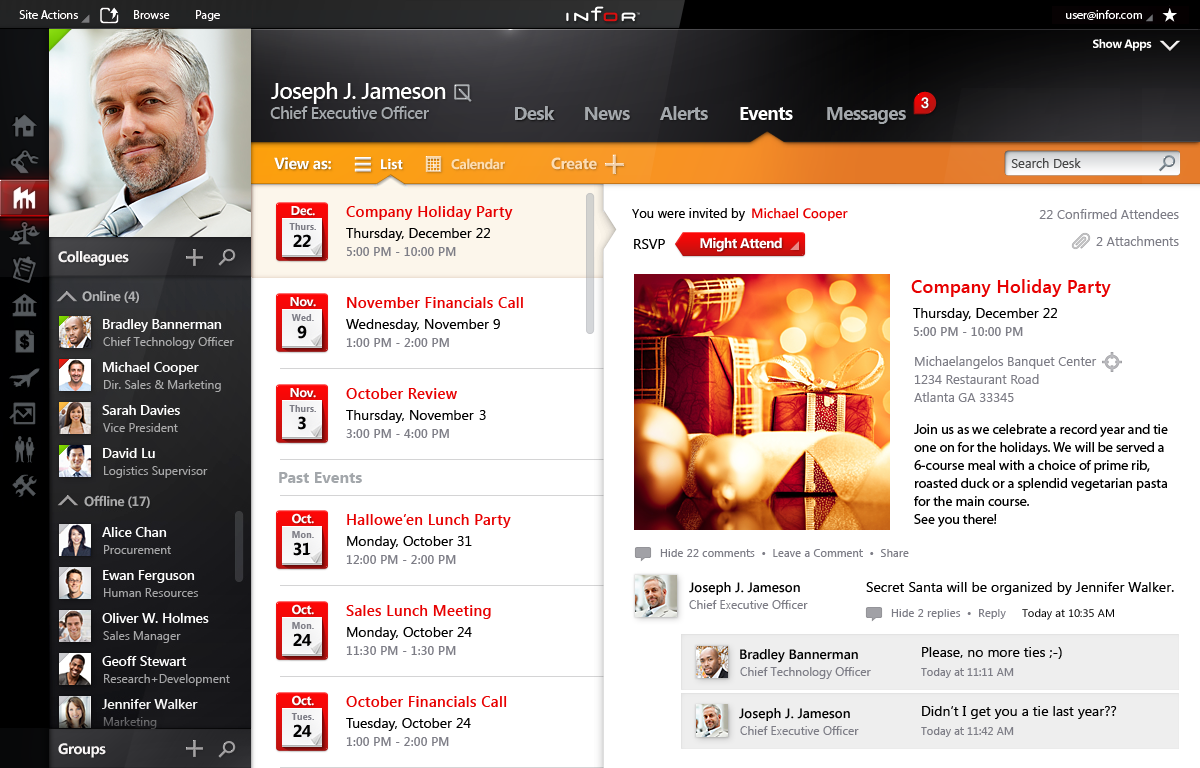Open Michael Cooper inviter link
1200x768 pixels.
coord(799,213)
